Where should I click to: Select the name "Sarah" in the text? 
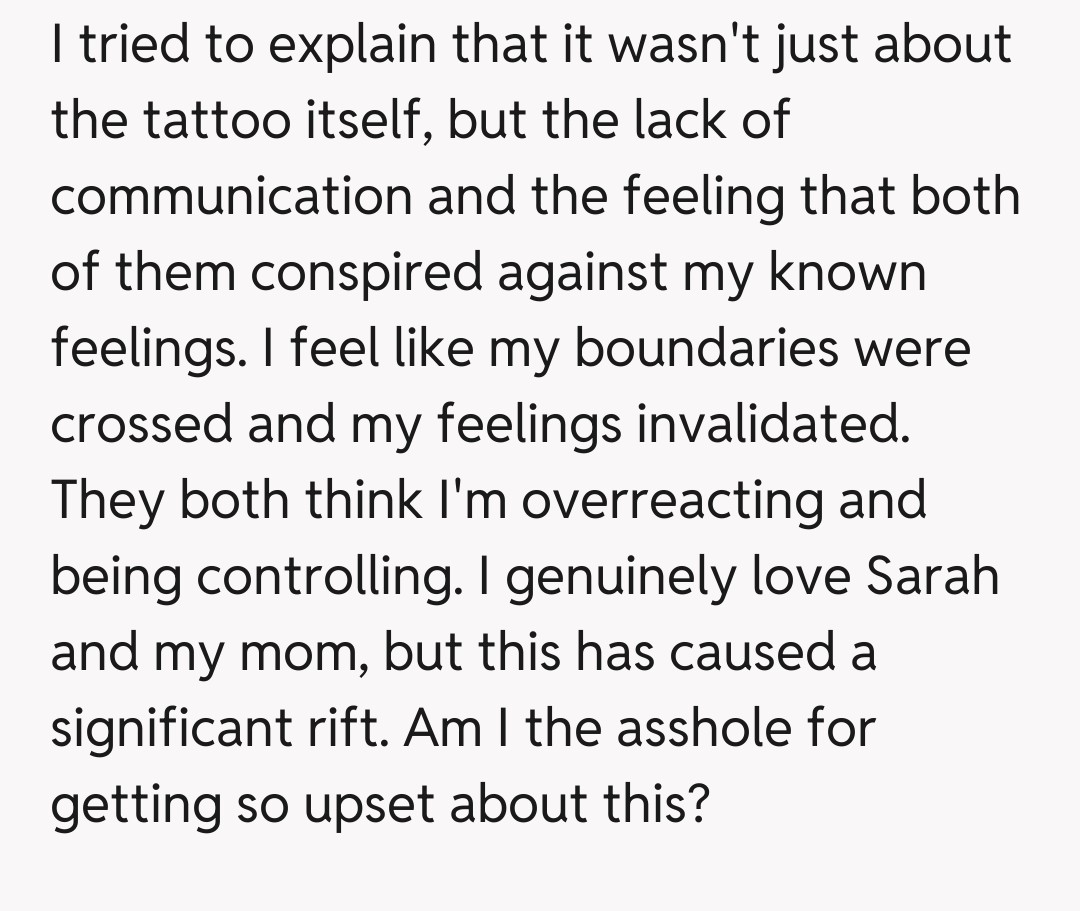(x=932, y=578)
